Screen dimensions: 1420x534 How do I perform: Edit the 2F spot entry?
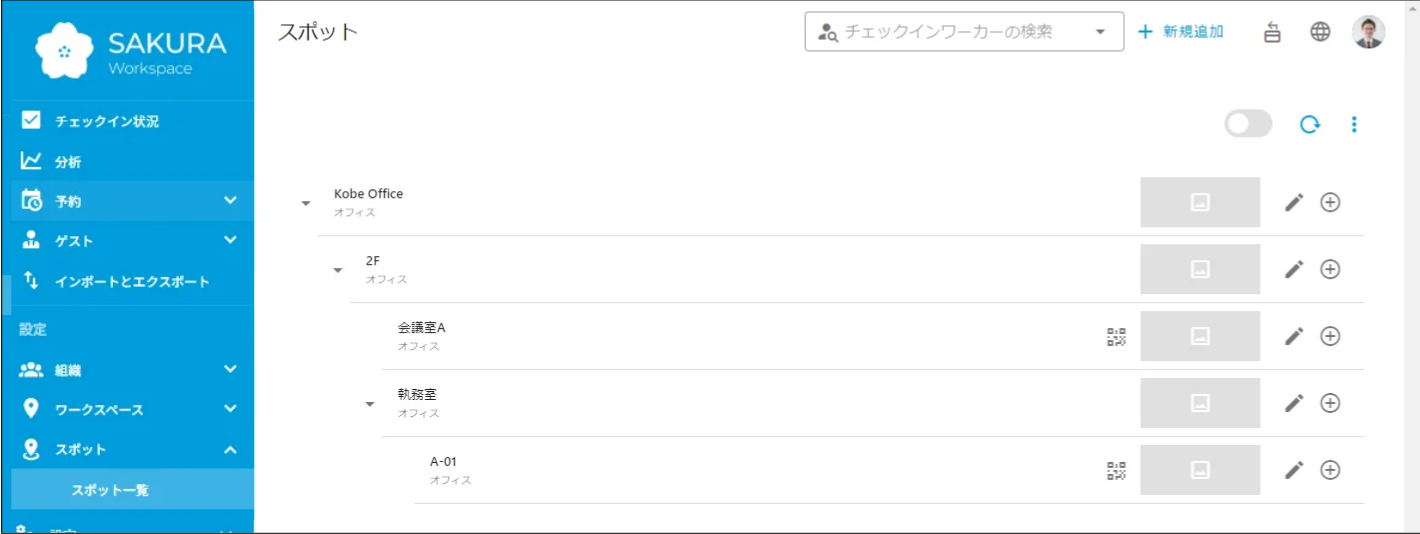(1294, 269)
